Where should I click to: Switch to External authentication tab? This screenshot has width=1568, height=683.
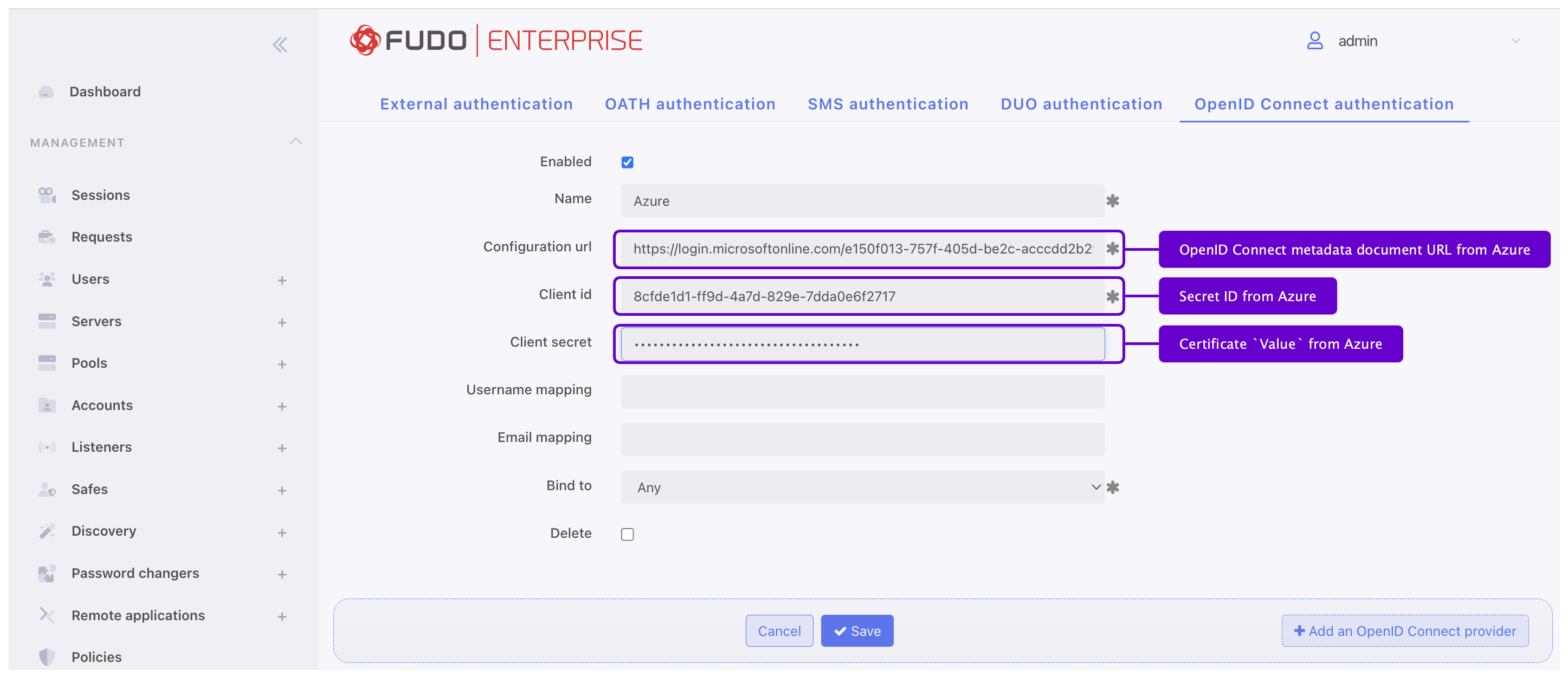pos(476,104)
